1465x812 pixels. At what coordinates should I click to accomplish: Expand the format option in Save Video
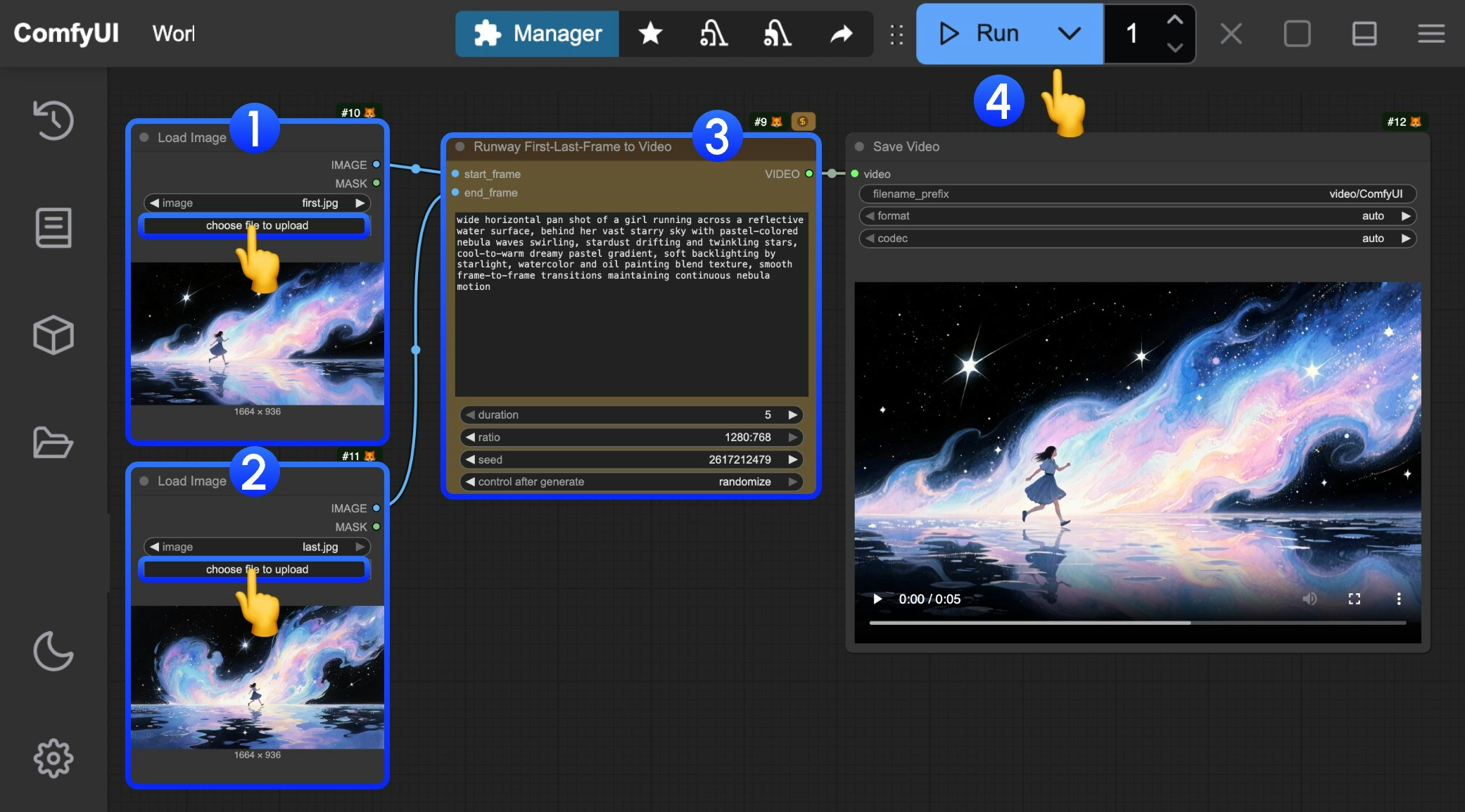point(1405,216)
